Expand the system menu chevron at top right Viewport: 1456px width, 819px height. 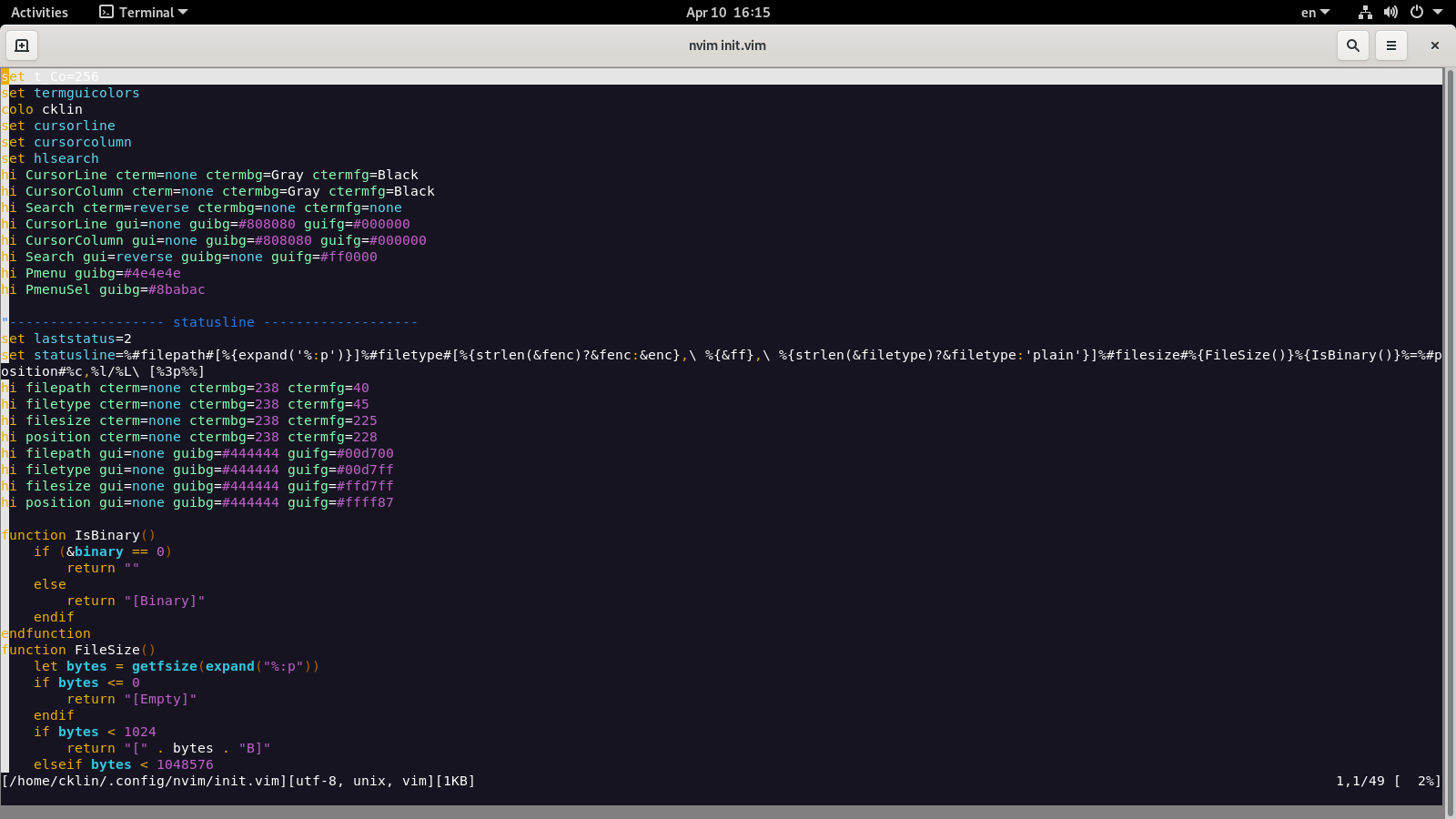click(1439, 12)
